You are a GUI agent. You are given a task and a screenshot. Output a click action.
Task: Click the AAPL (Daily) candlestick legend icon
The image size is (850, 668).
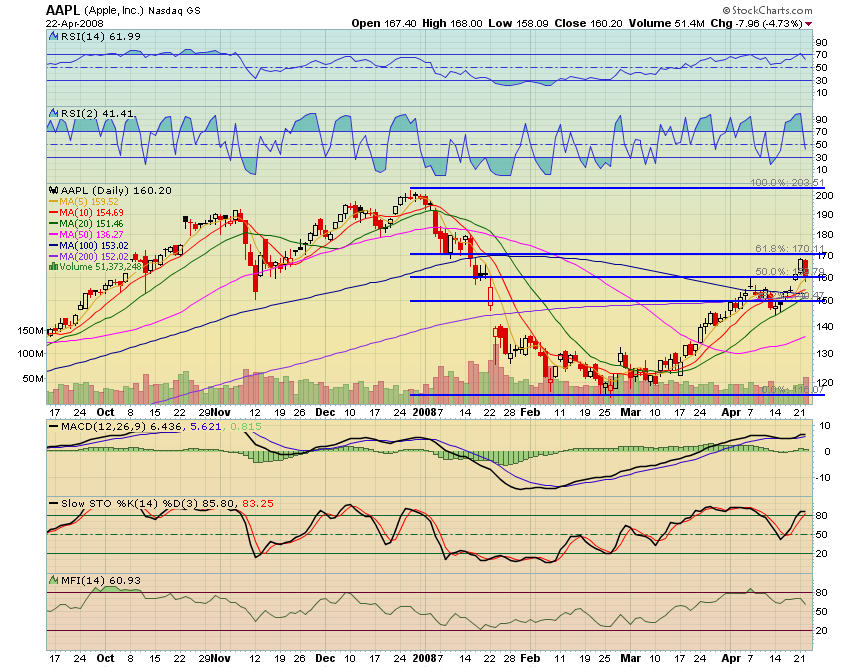click(53, 190)
